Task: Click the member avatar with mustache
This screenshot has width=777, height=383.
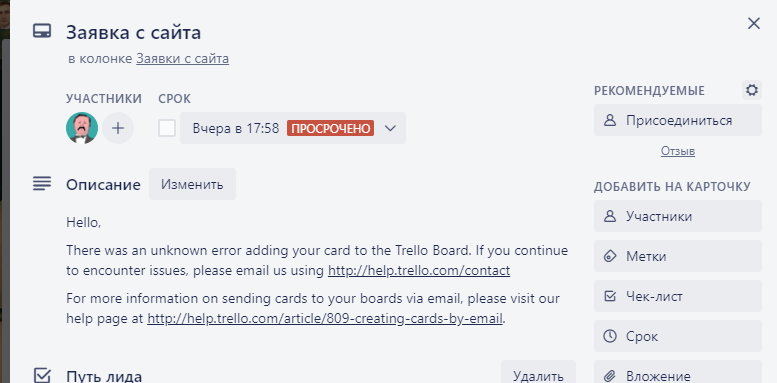Action: coord(82,128)
